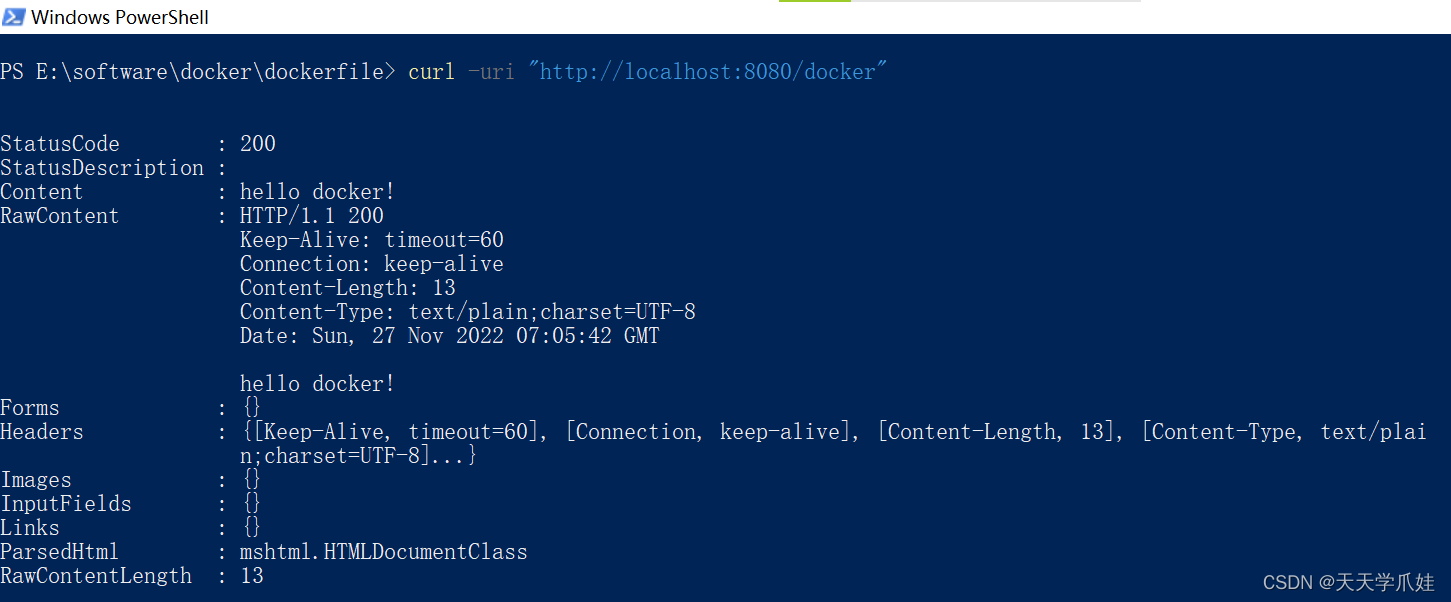Click the StatusCode value 200
Image resolution: width=1451 pixels, height=602 pixels.
coord(258,144)
